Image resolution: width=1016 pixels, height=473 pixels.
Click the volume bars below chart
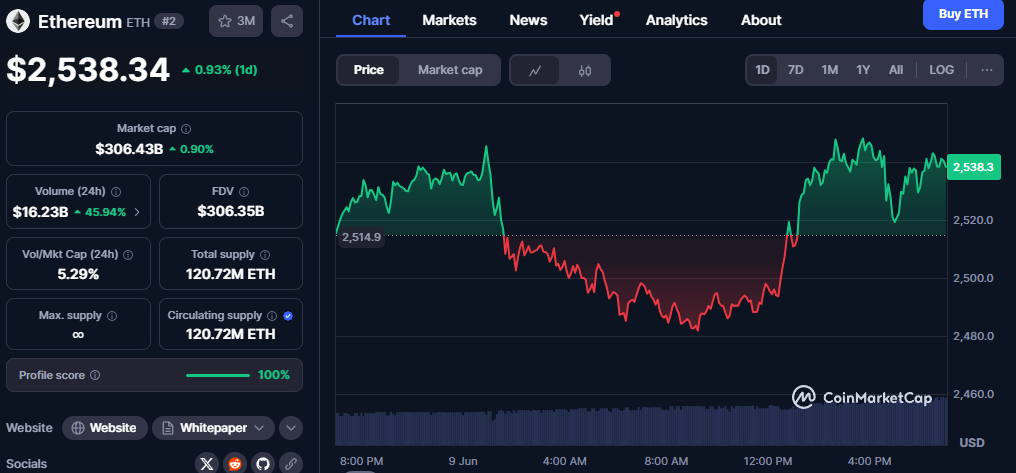[x=640, y=426]
